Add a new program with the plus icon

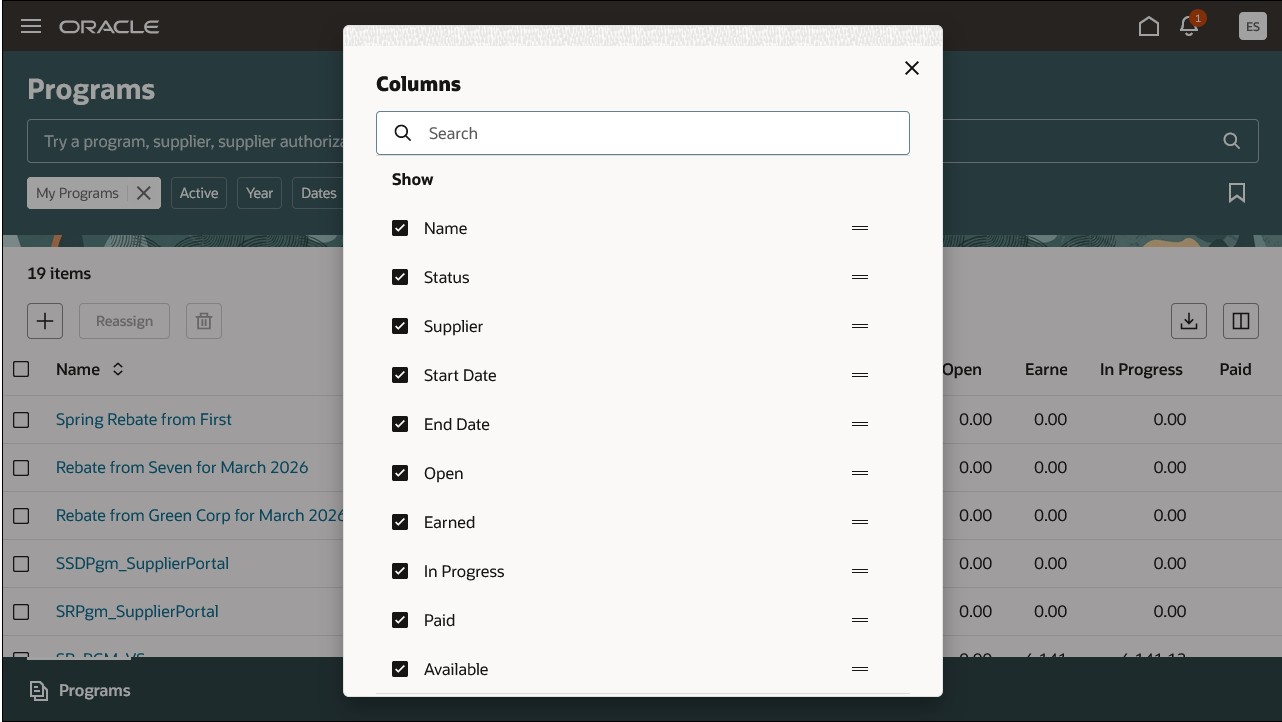coord(44,320)
